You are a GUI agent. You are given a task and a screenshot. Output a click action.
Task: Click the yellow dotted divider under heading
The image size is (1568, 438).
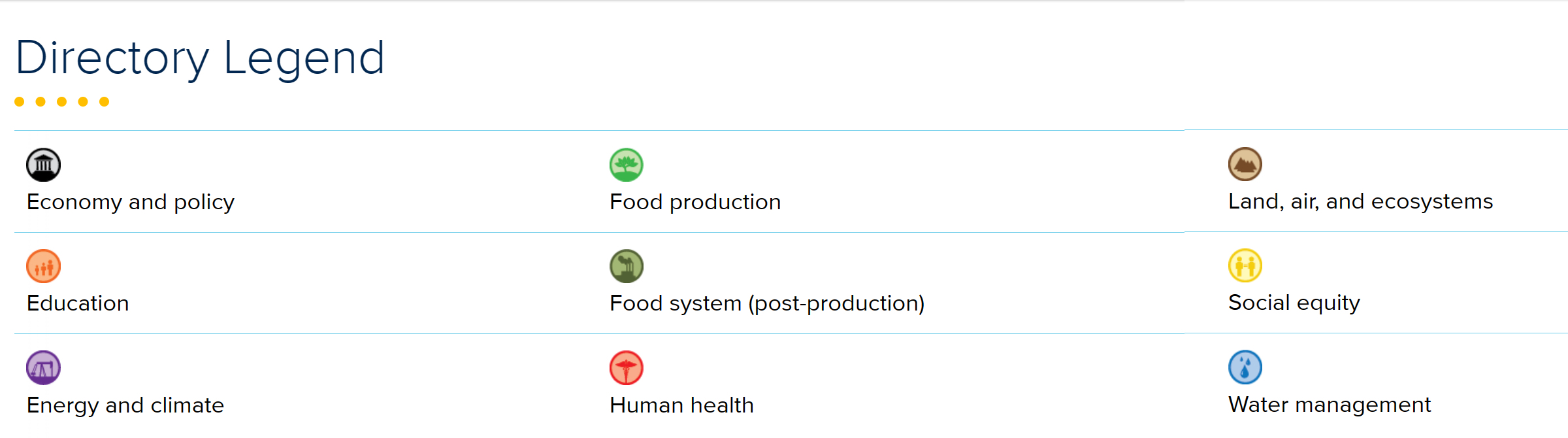[x=61, y=101]
